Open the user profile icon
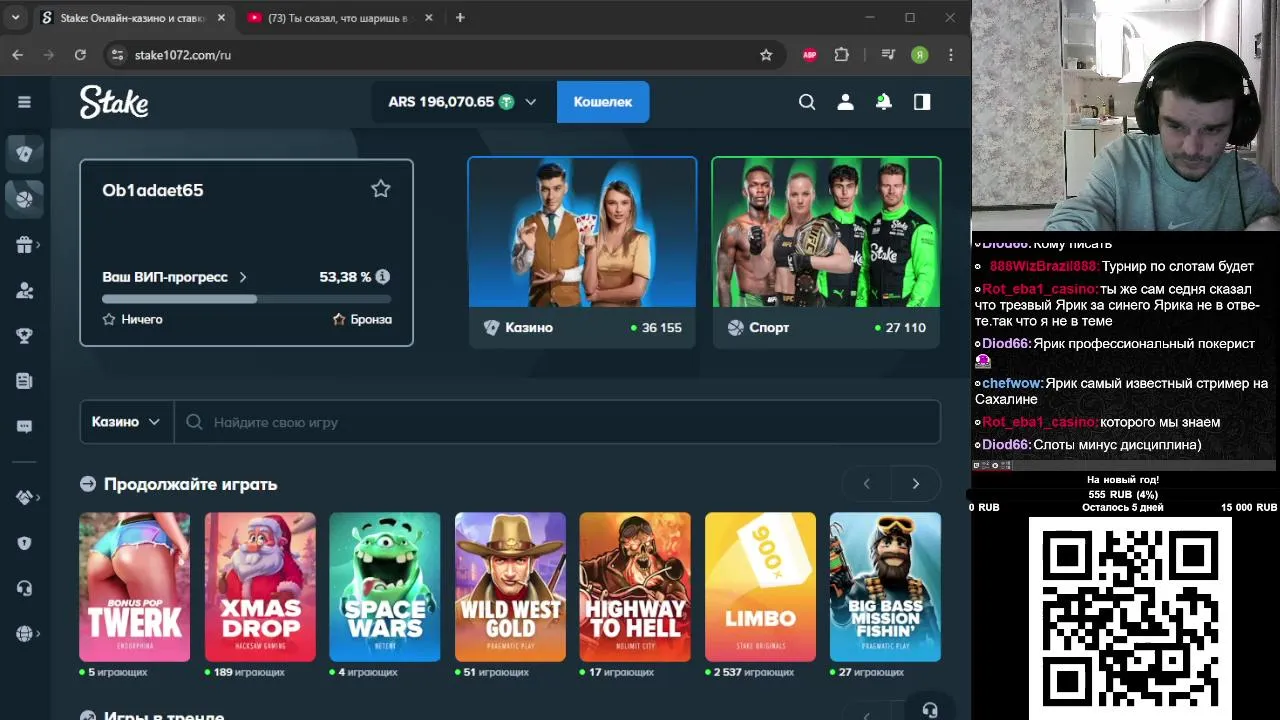This screenshot has height=720, width=1280. (845, 102)
